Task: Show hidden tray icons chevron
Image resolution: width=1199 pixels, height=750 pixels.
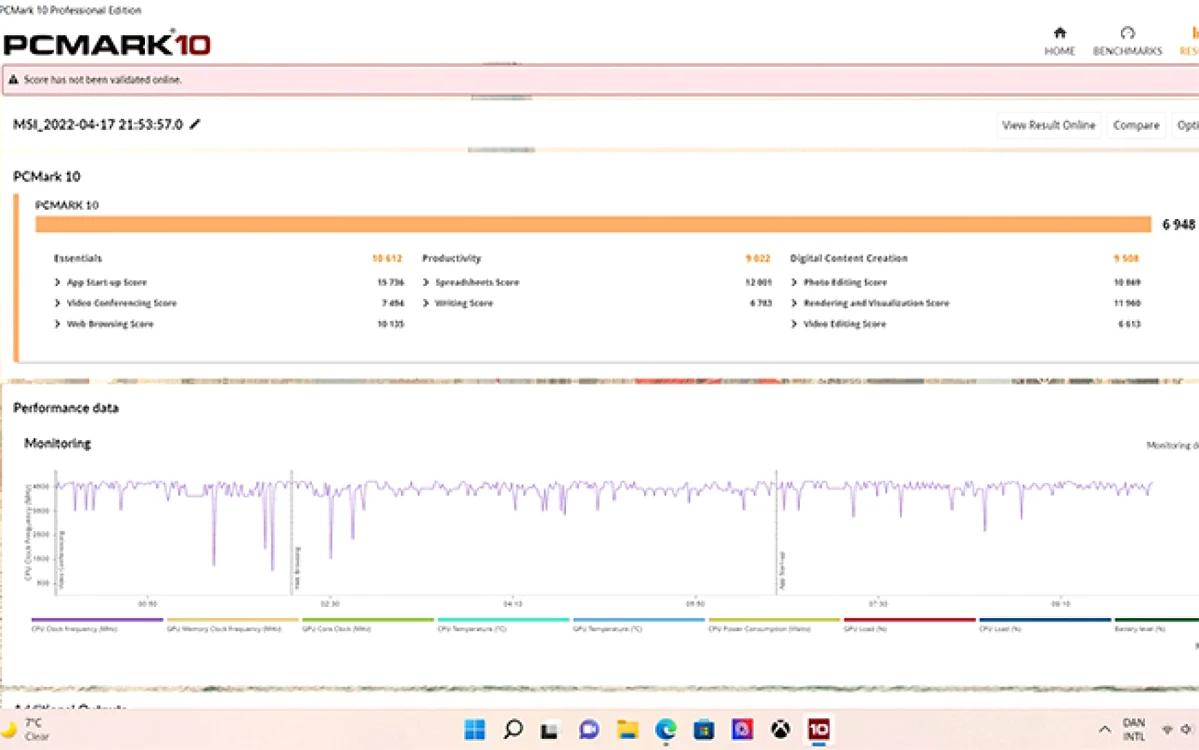Action: (x=1104, y=729)
